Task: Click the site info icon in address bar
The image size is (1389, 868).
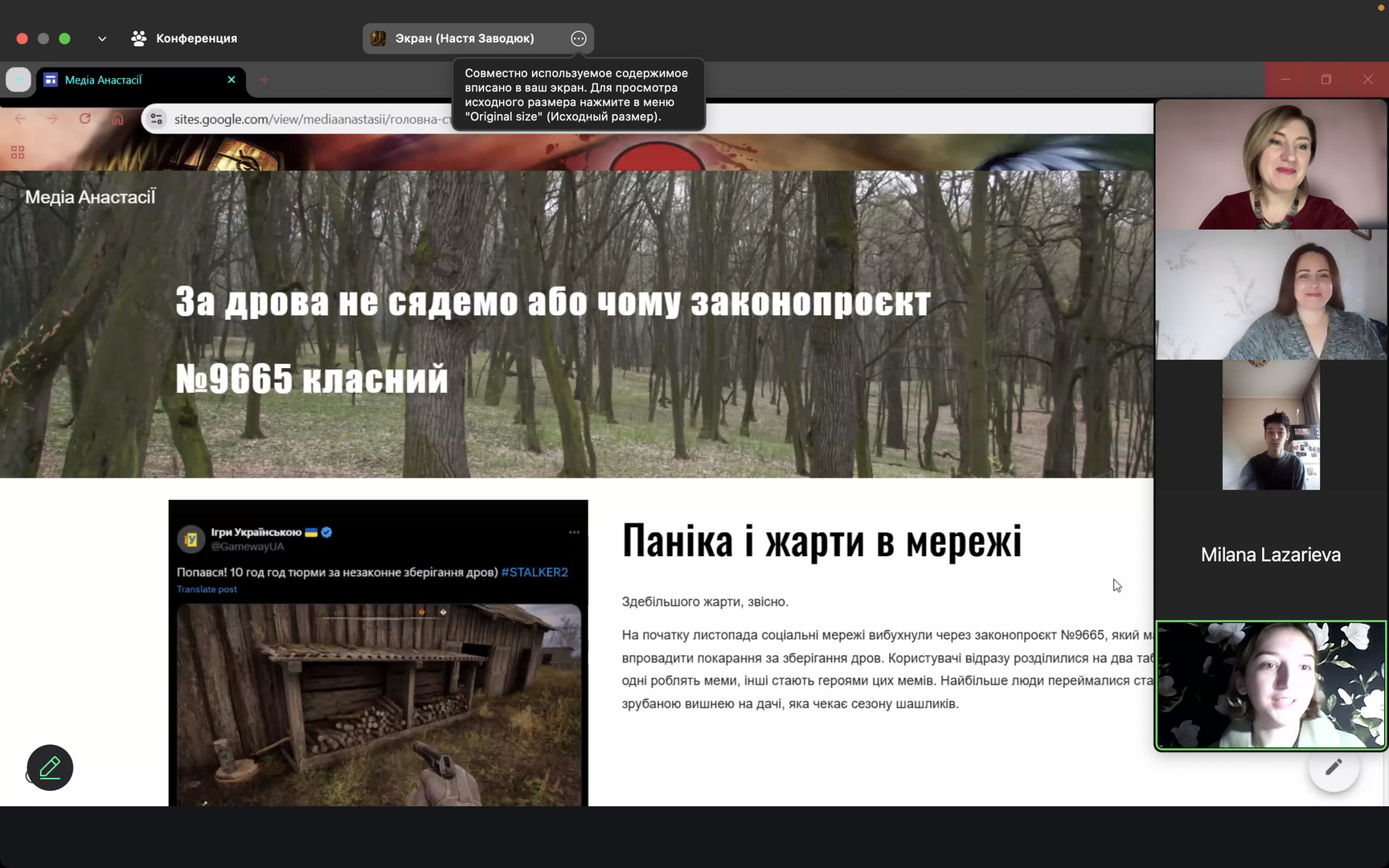Action: pyautogui.click(x=157, y=119)
